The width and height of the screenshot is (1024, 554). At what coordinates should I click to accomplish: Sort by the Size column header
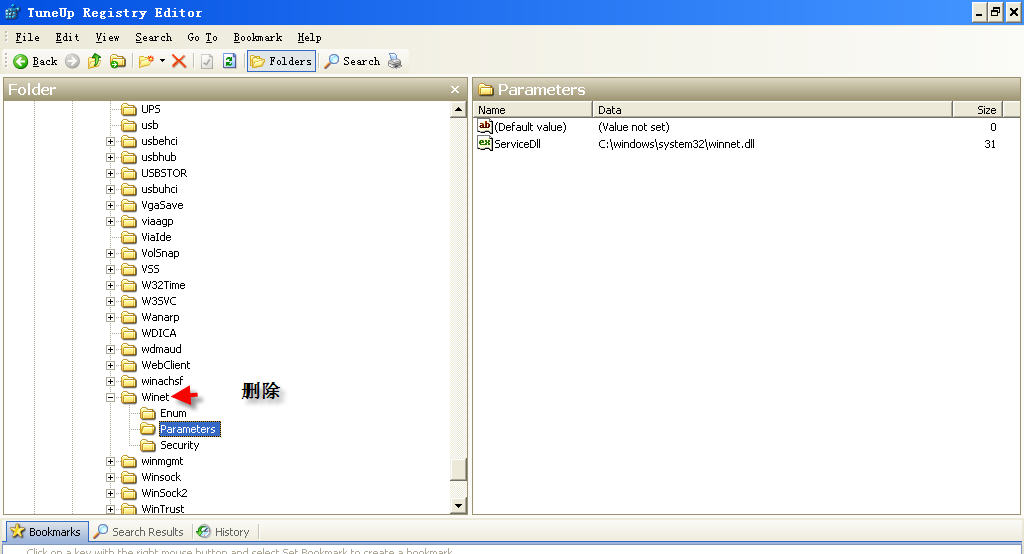(x=978, y=110)
